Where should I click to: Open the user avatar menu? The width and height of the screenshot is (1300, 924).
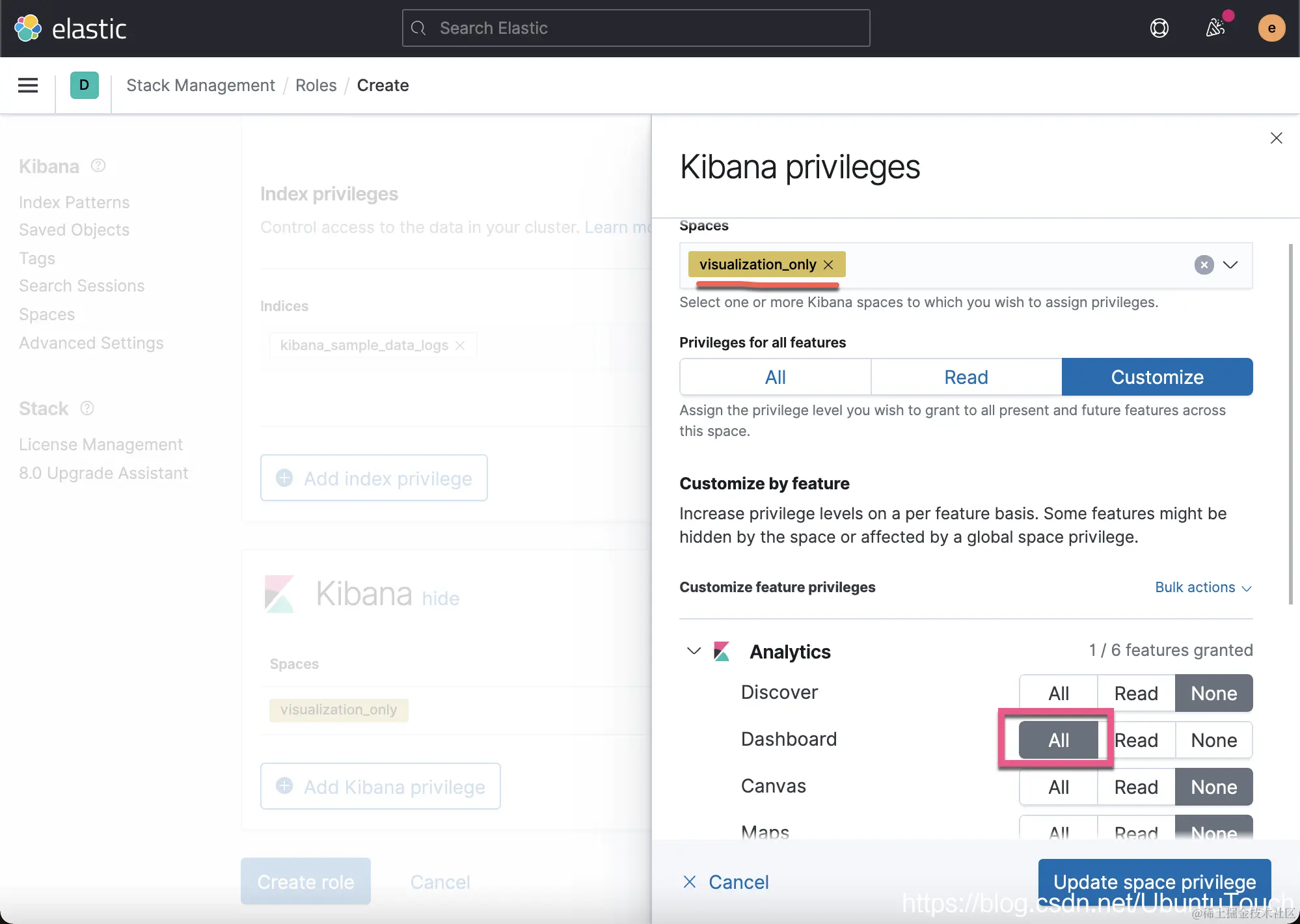1271,28
